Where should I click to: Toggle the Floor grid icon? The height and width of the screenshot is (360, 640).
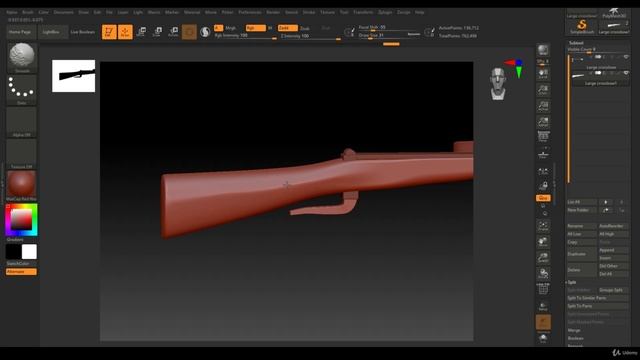tap(543, 154)
